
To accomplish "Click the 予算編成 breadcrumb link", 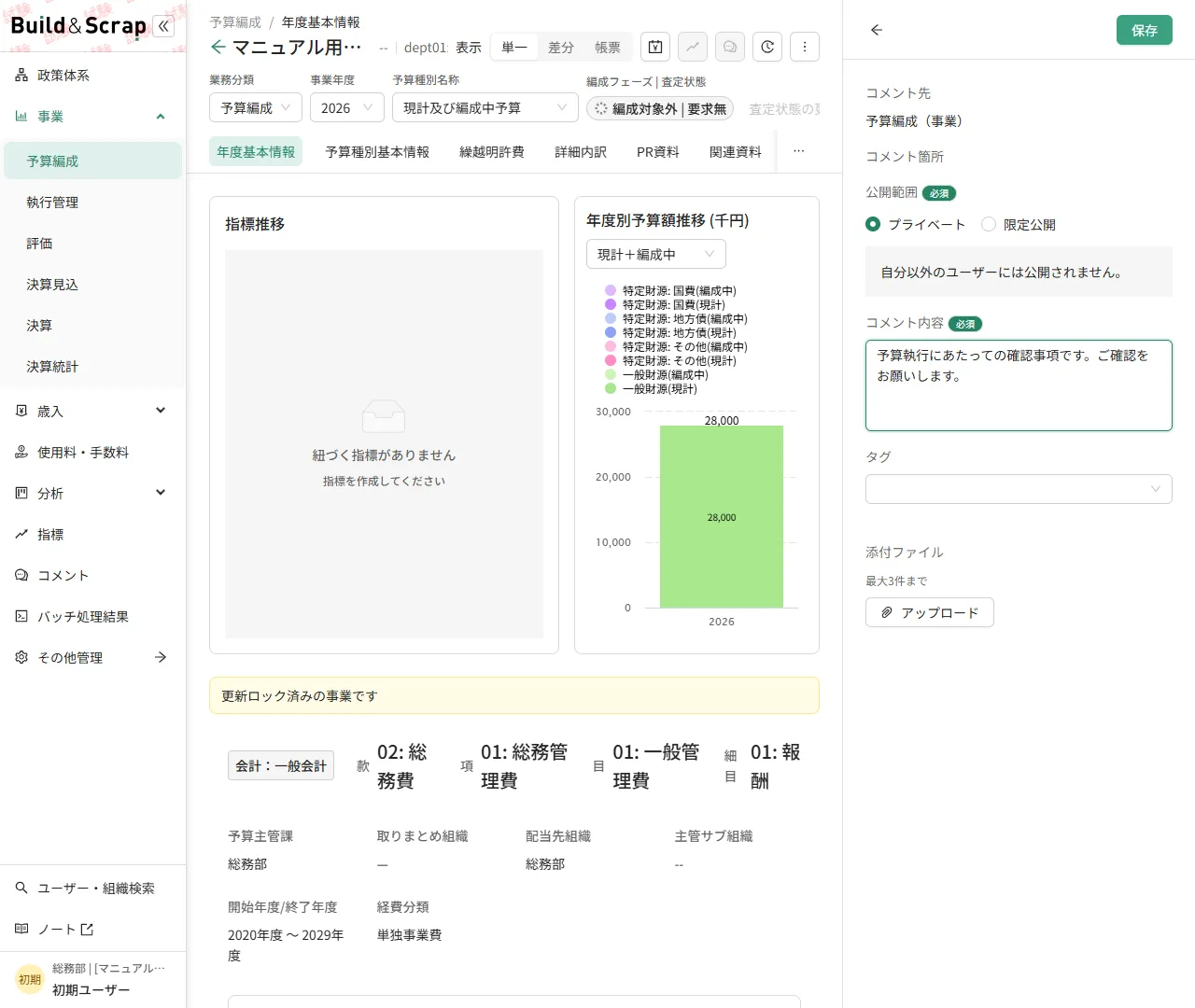I will point(235,21).
